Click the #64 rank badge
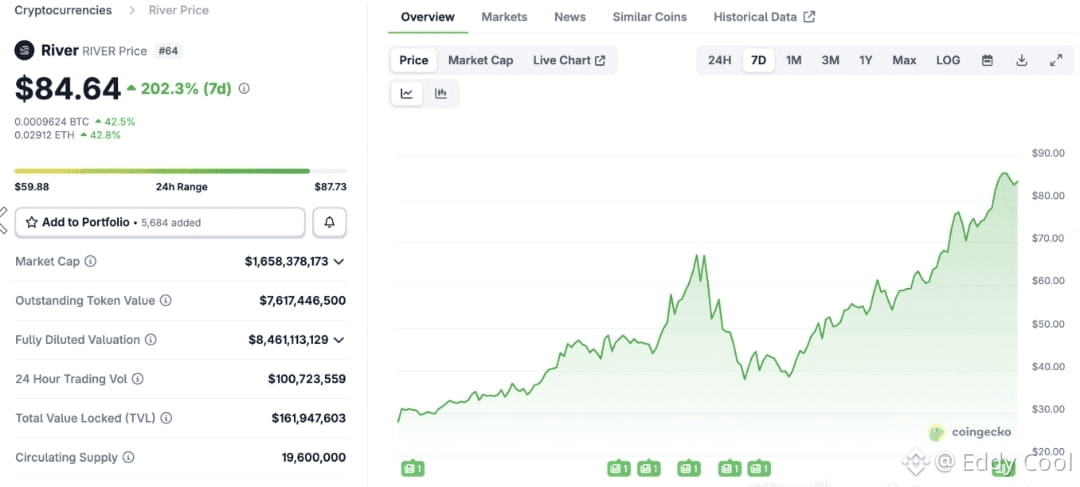Screen dimensions: 1080x487 tap(168, 50)
